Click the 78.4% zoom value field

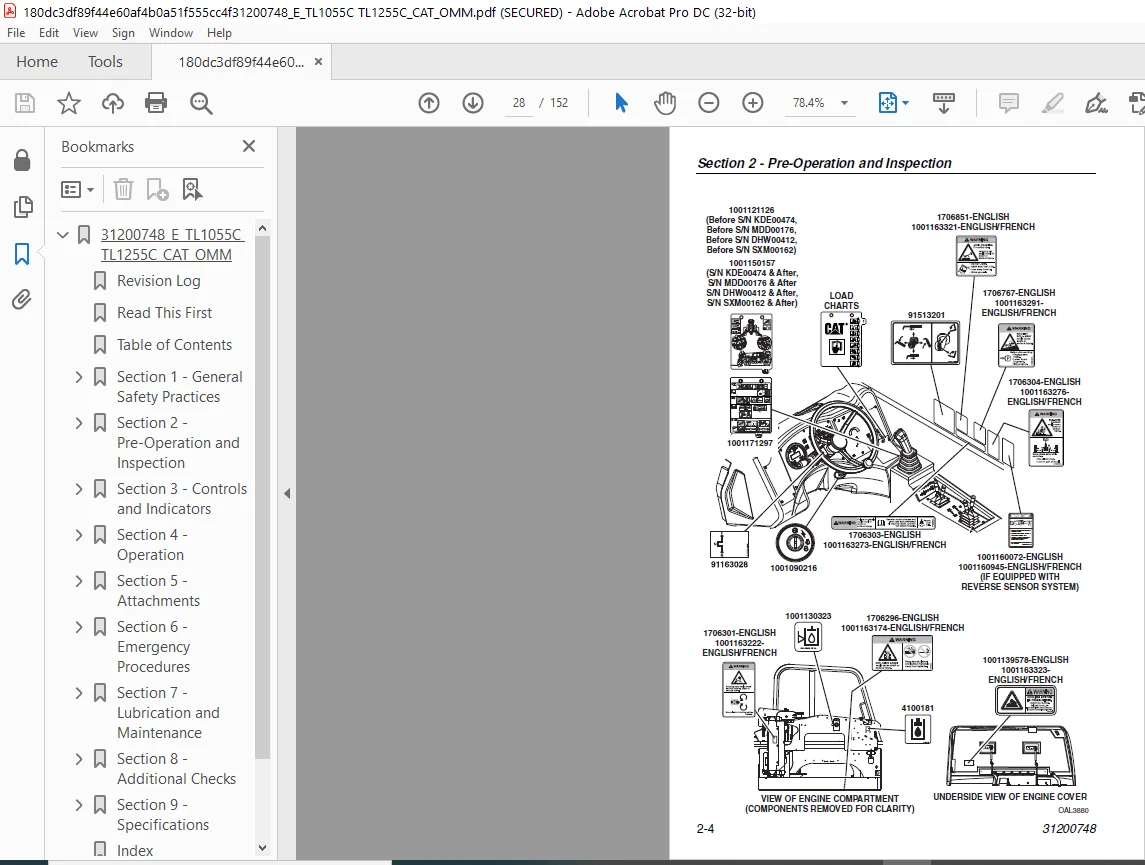pos(808,103)
